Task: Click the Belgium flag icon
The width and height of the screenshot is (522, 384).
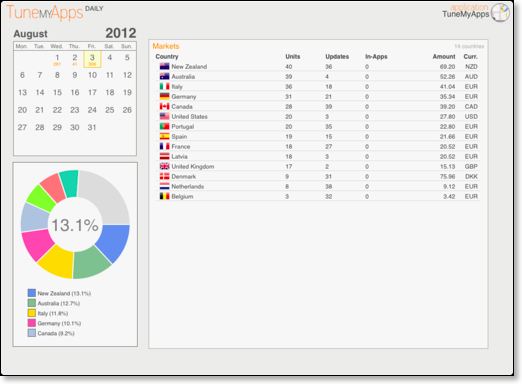Action: pyautogui.click(x=164, y=196)
